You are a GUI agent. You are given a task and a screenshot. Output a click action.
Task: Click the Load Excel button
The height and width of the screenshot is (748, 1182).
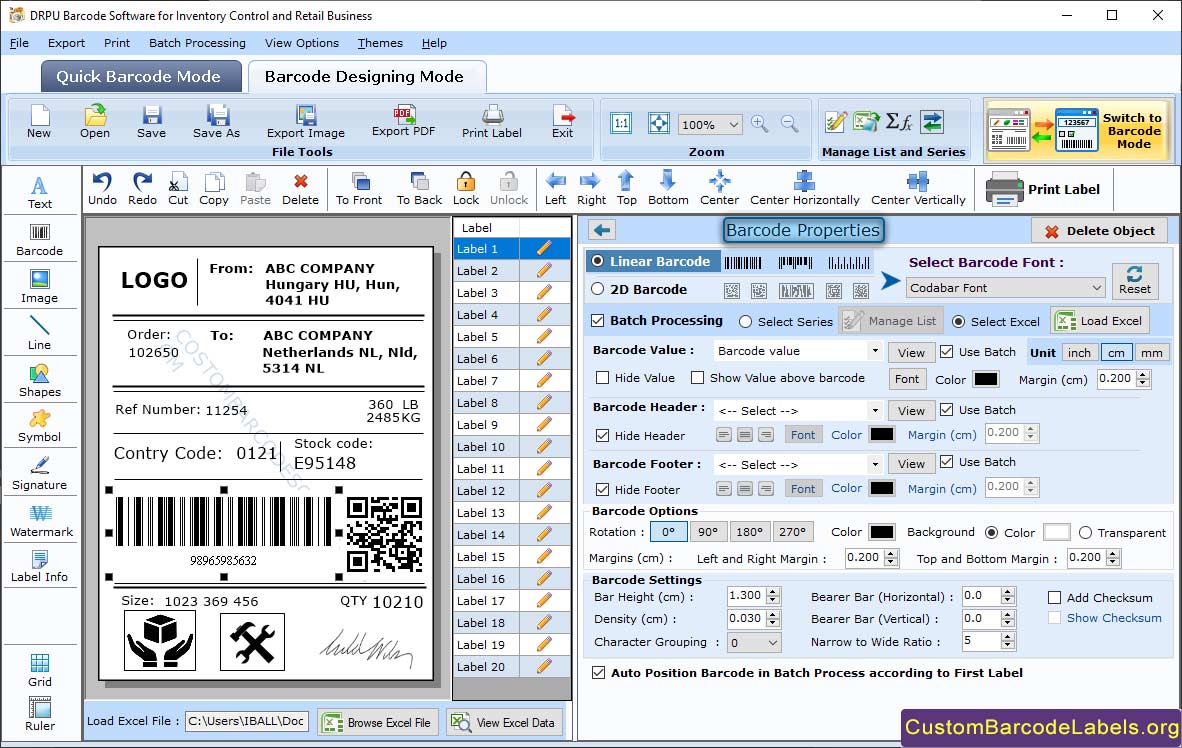coord(1100,321)
